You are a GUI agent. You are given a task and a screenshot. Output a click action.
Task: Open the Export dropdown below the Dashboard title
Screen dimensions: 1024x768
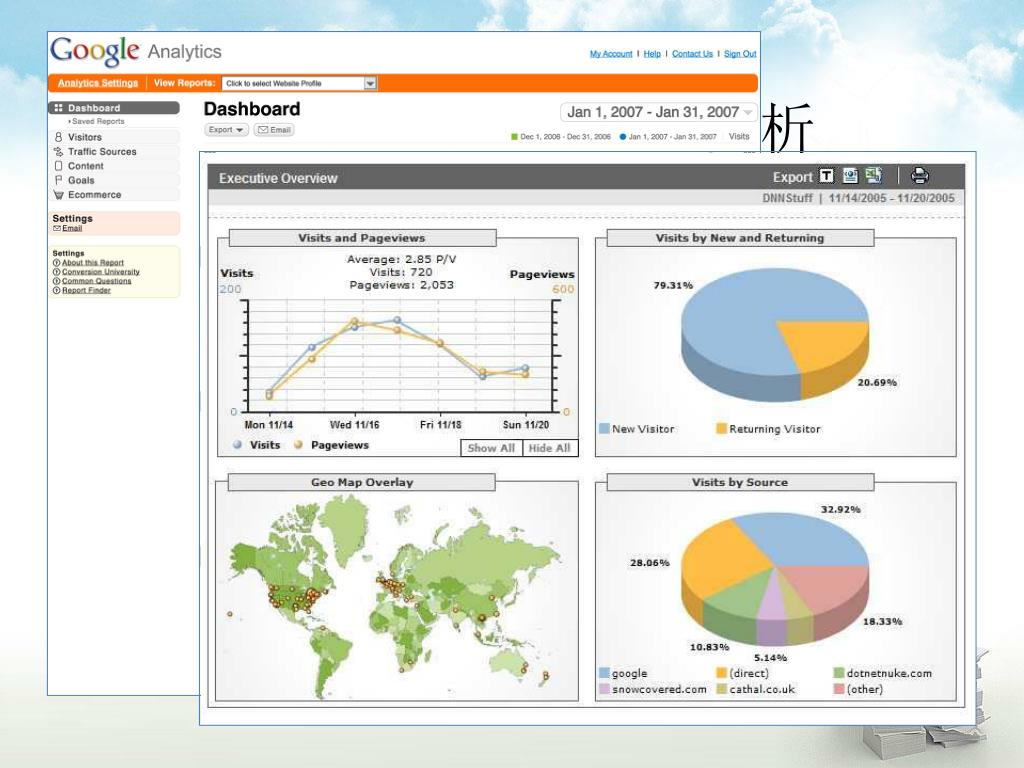pyautogui.click(x=226, y=130)
